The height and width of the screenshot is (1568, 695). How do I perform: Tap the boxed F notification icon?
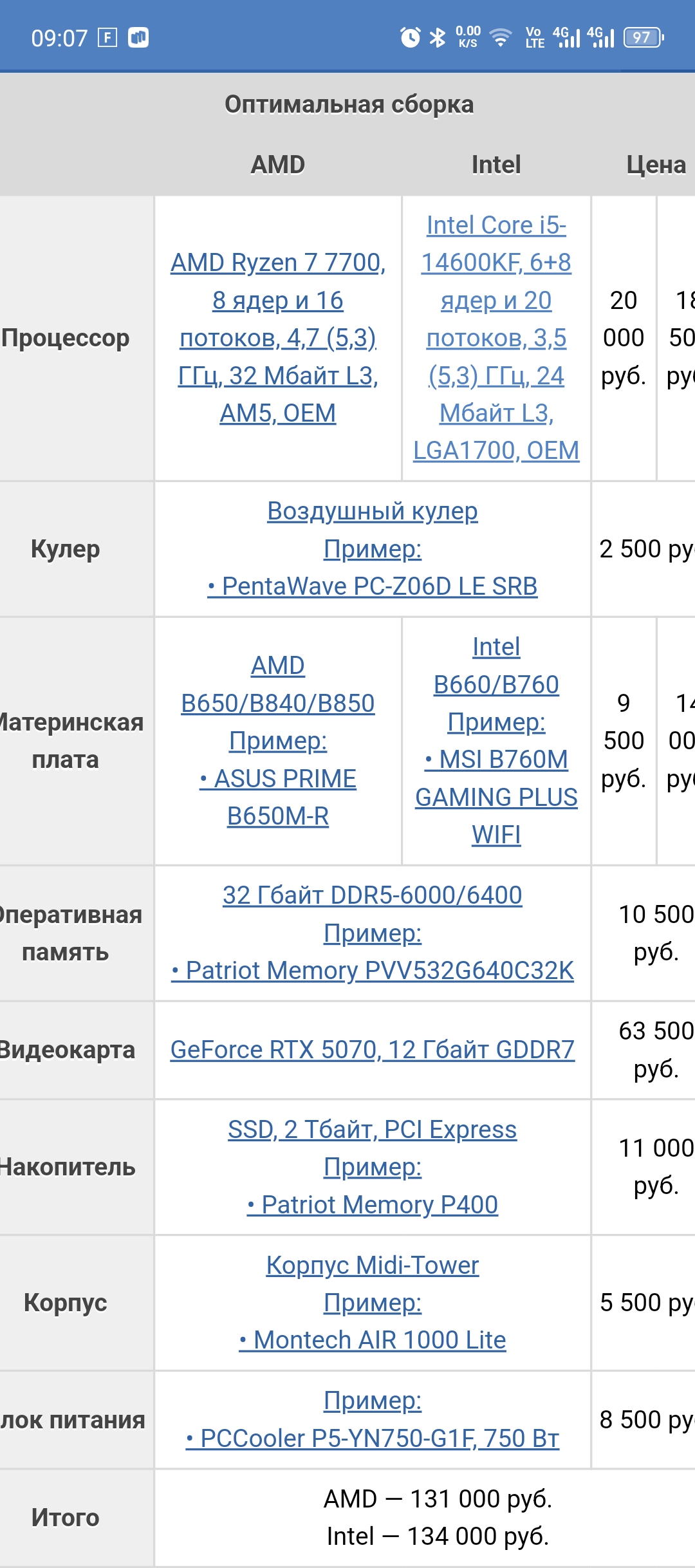(x=107, y=37)
